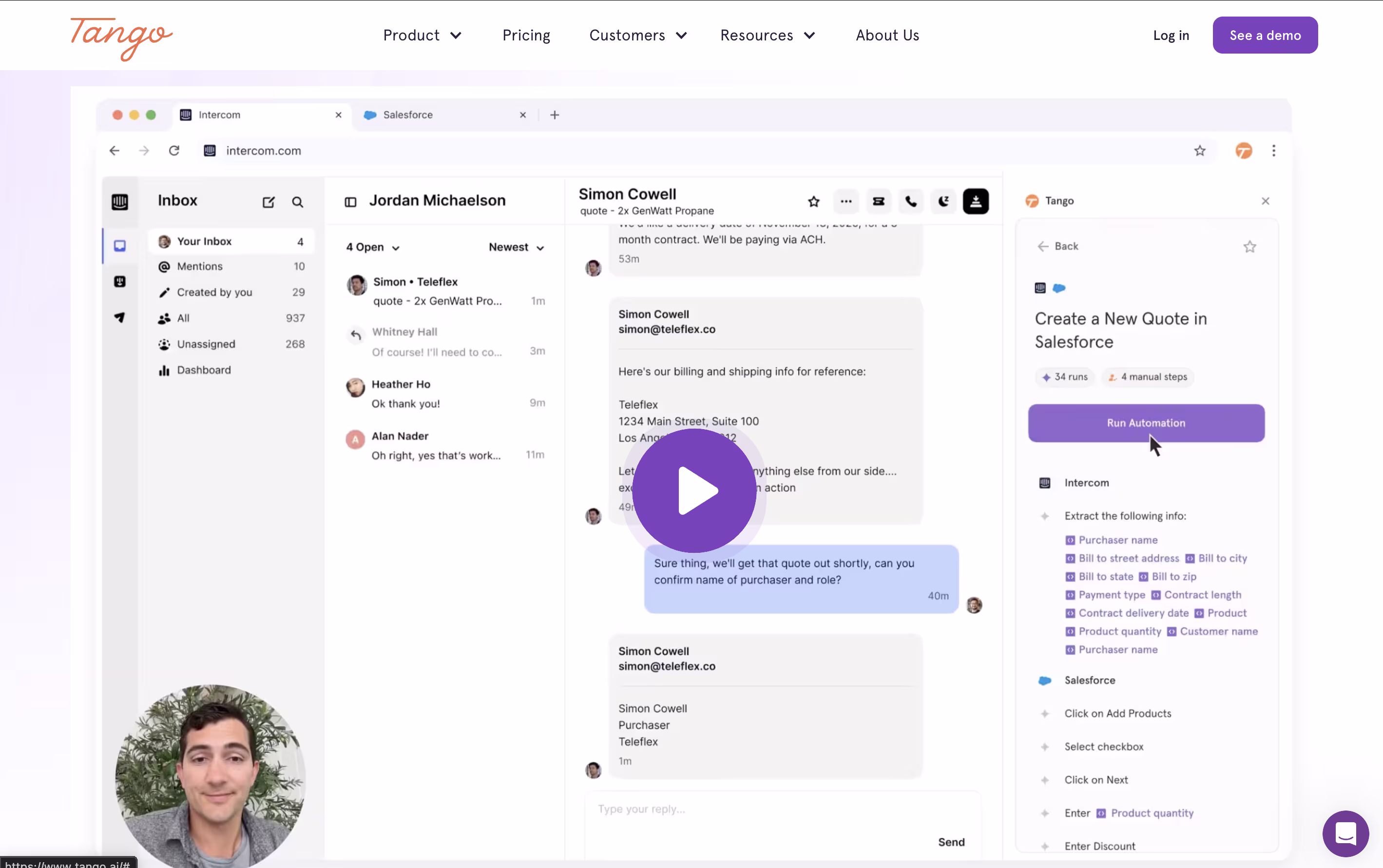The image size is (1383, 868).
Task: Click the 4 manual steps badge
Action: [1148, 377]
